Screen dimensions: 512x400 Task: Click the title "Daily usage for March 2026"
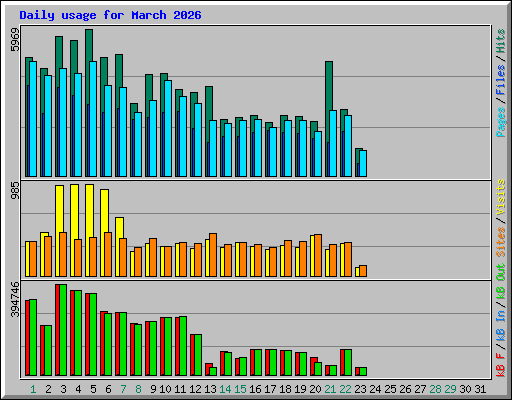click(110, 15)
